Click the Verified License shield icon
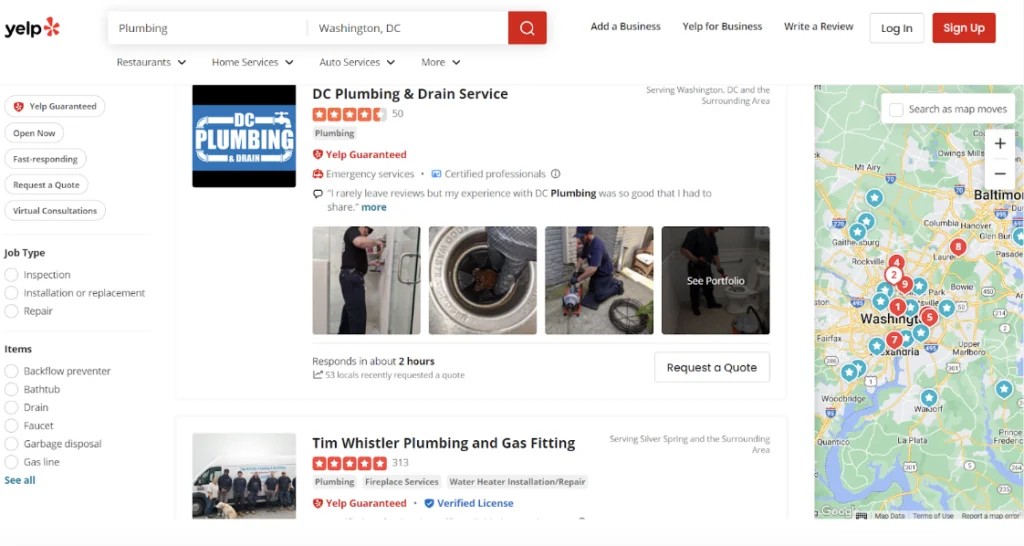Image resolution: width=1024 pixels, height=546 pixels. [429, 504]
